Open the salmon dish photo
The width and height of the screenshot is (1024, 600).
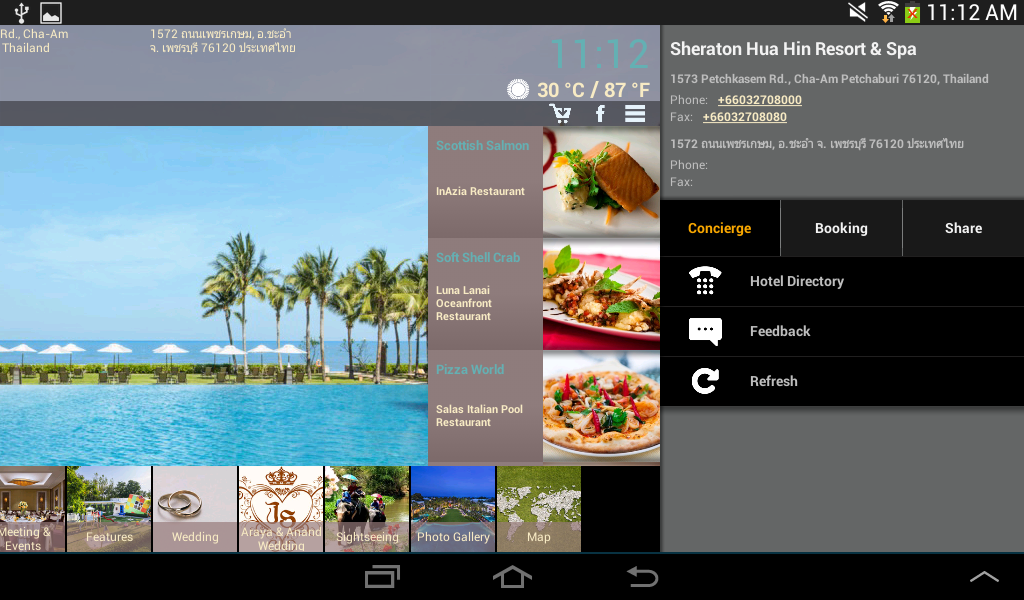tap(601, 182)
